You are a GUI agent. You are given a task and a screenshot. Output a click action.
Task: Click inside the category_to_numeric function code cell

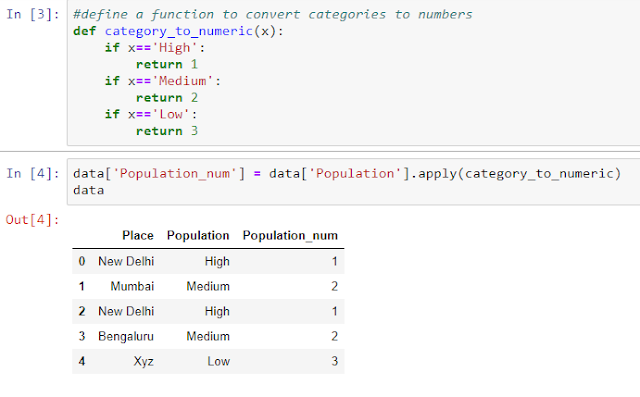[353, 73]
